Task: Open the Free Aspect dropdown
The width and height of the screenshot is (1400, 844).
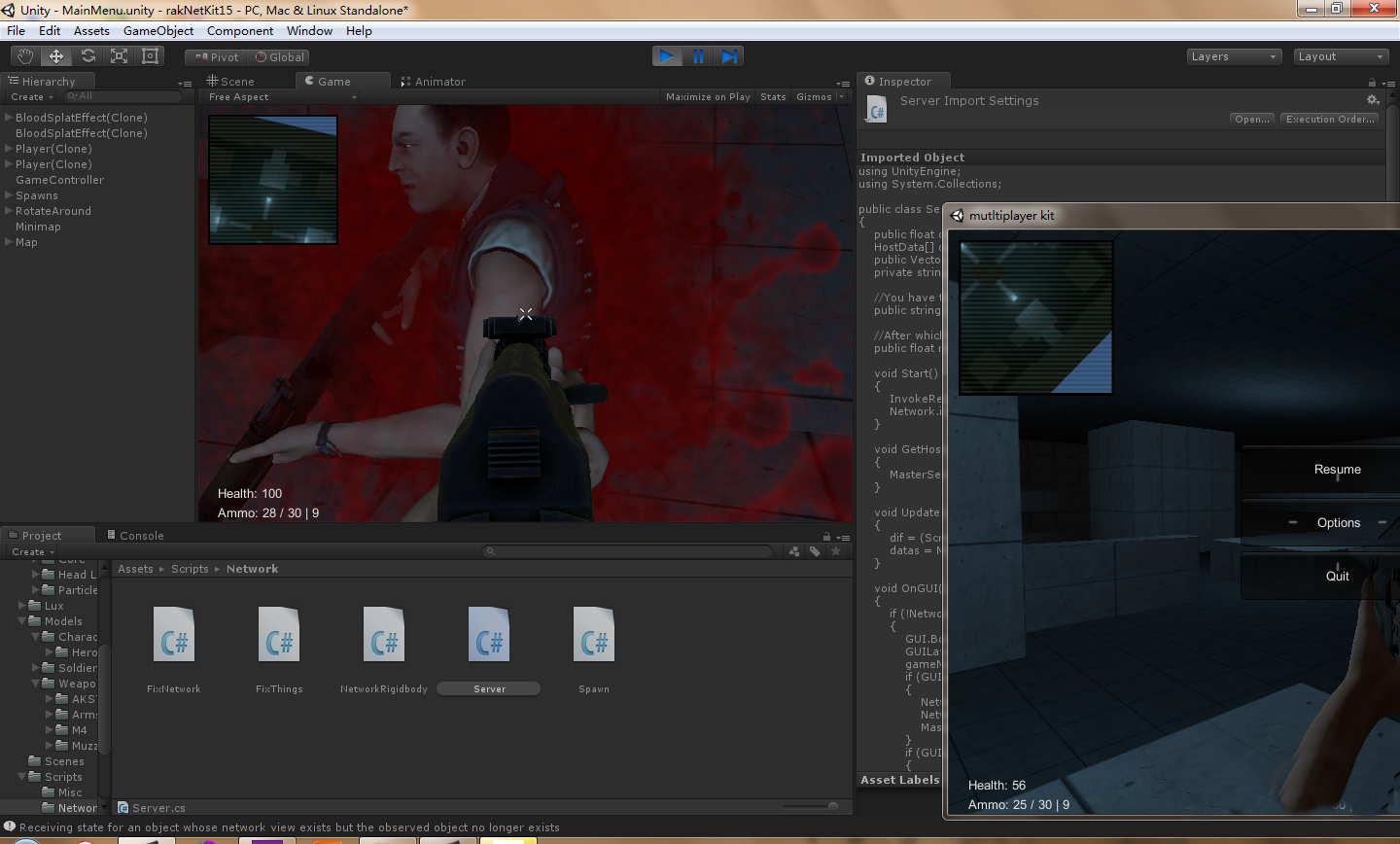Action: pos(282,97)
